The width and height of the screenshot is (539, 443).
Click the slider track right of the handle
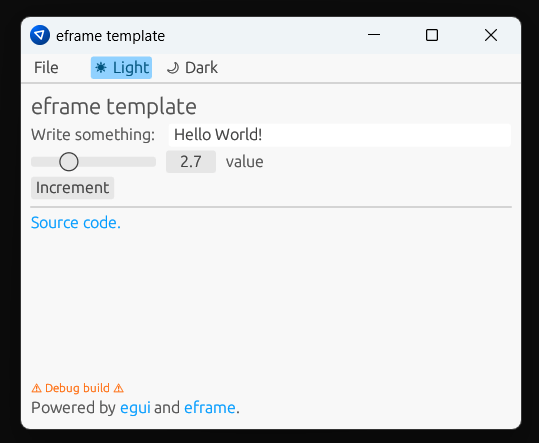point(117,162)
